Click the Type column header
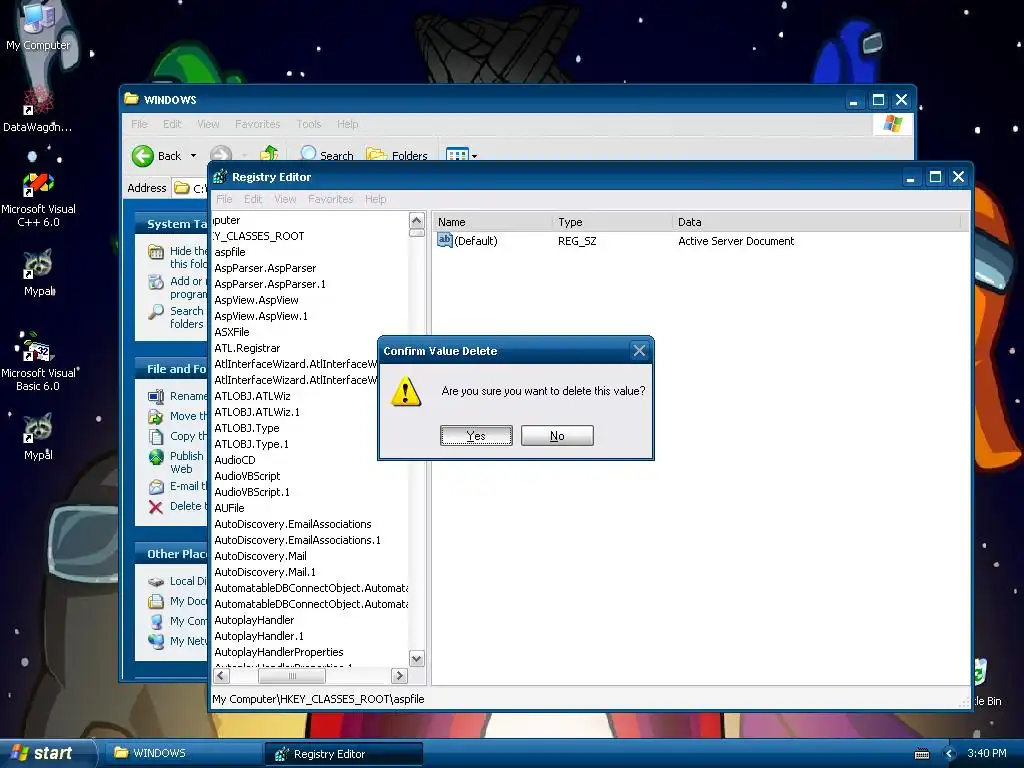 pos(613,222)
